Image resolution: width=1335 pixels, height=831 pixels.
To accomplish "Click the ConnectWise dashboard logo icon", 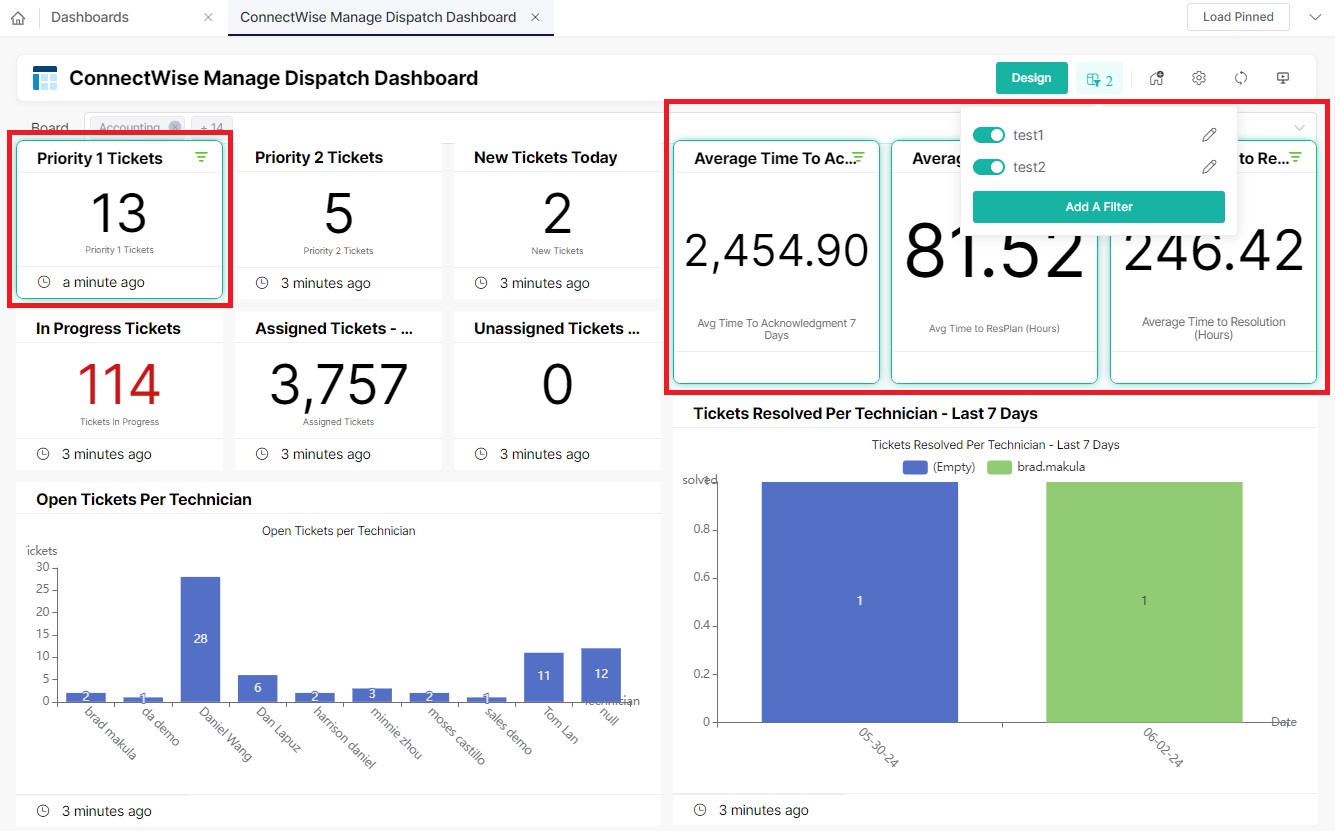I will 45,78.
